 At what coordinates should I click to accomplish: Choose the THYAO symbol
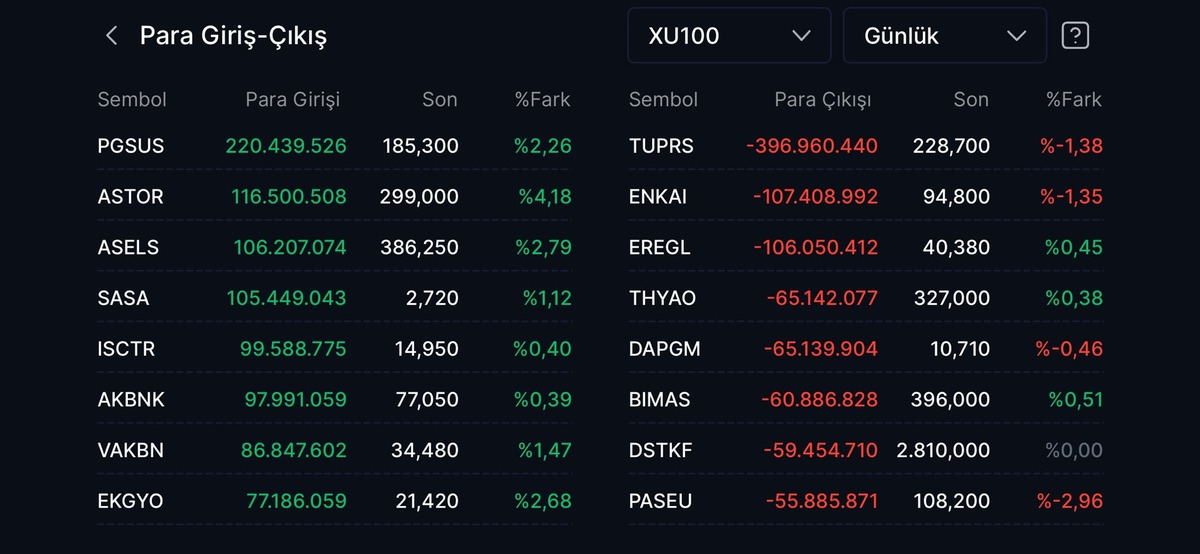pos(662,298)
